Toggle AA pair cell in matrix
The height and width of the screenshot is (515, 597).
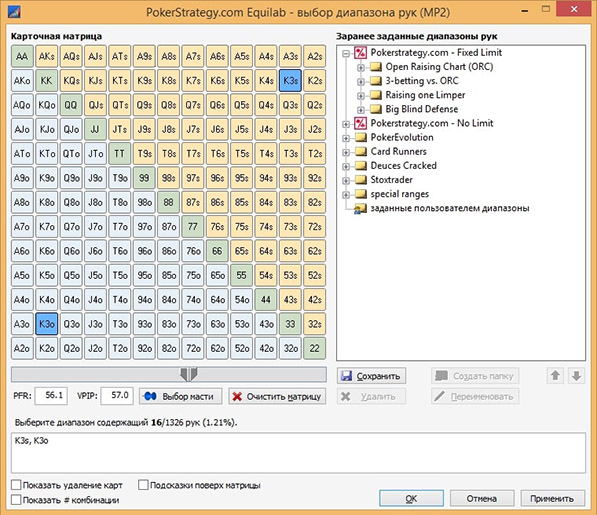point(22,56)
